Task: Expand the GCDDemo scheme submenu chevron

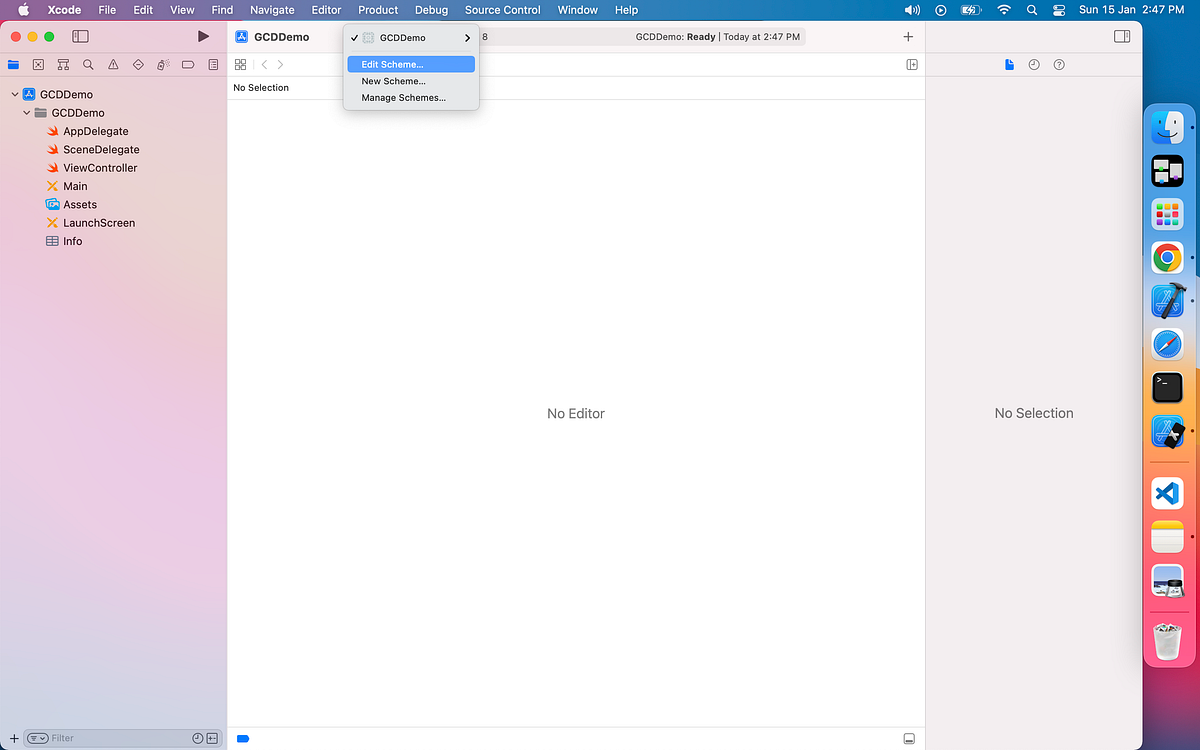Action: pyautogui.click(x=467, y=38)
